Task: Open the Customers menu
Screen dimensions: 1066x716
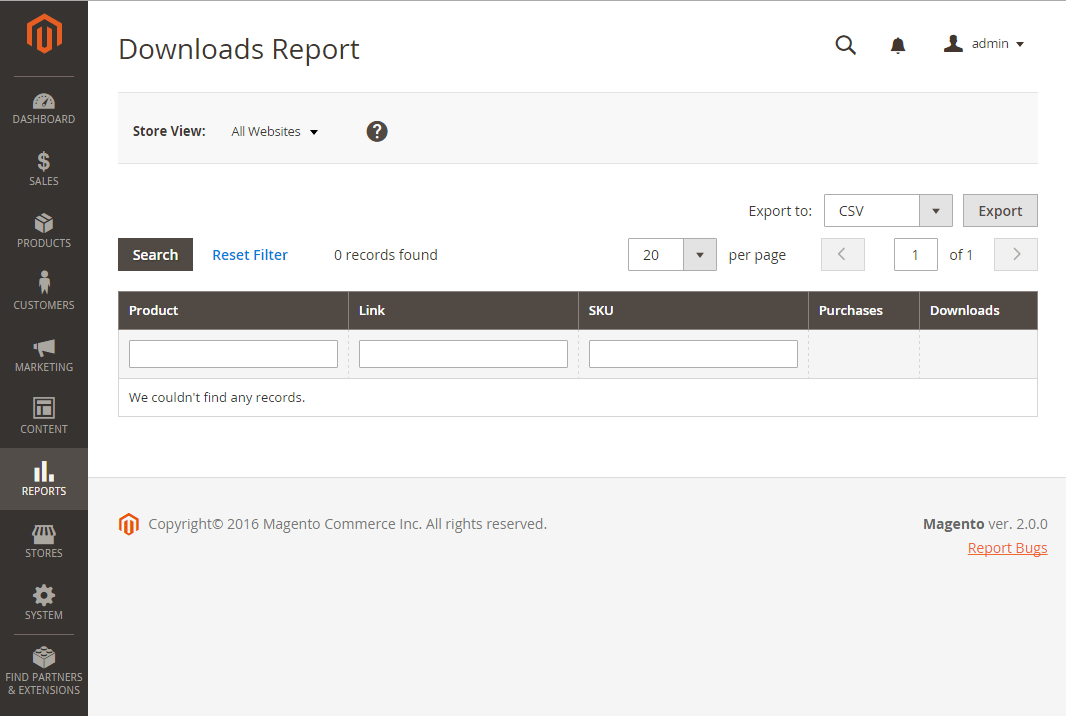Action: pos(44,294)
